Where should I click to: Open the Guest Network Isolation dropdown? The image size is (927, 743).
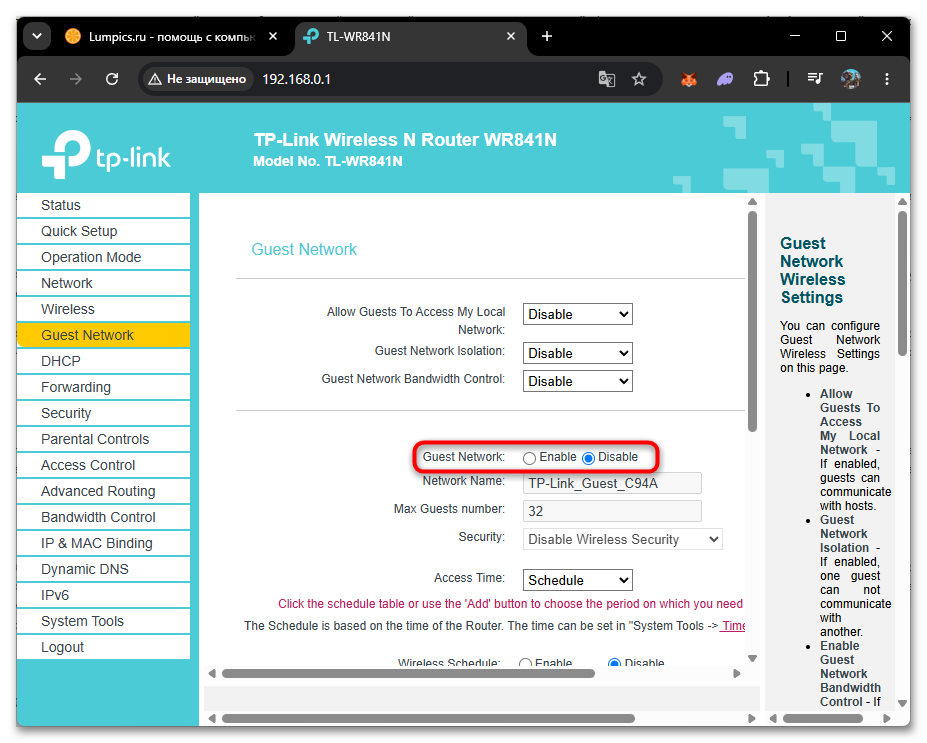[578, 353]
